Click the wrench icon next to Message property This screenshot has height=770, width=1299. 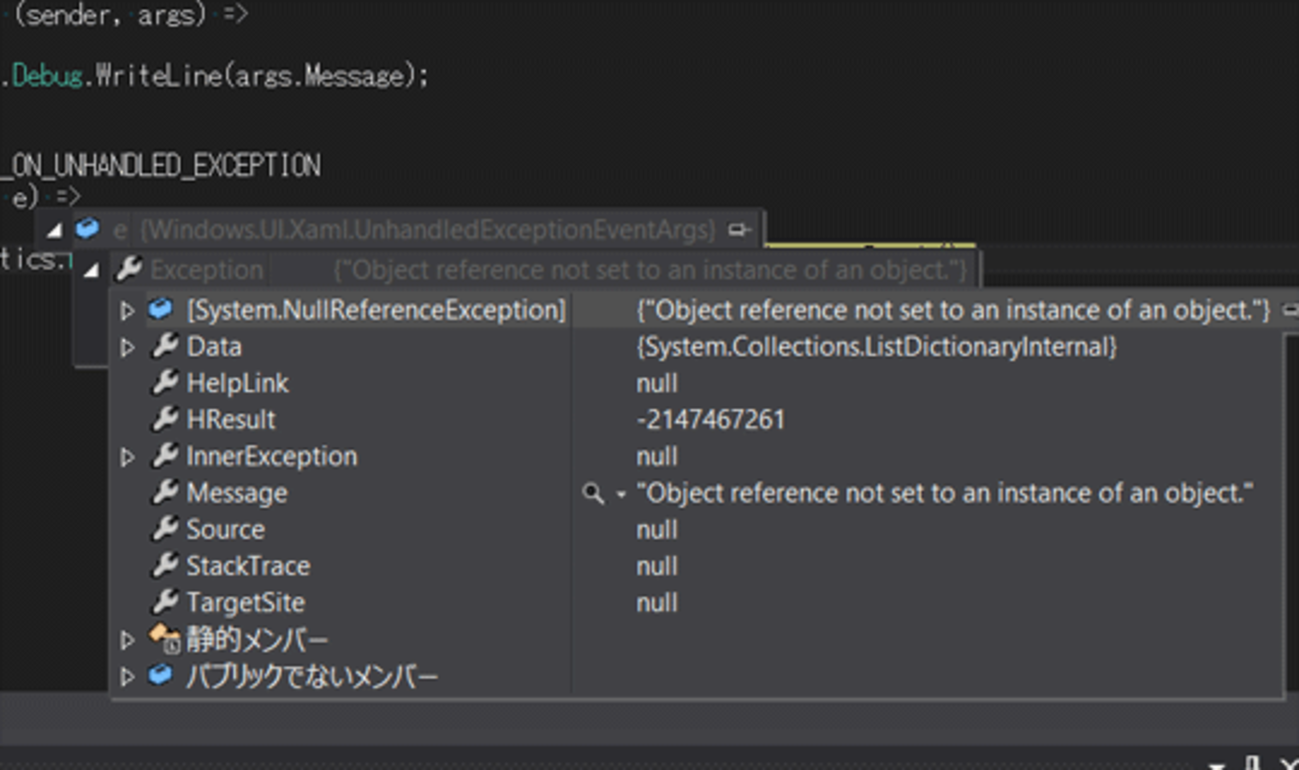(x=164, y=493)
